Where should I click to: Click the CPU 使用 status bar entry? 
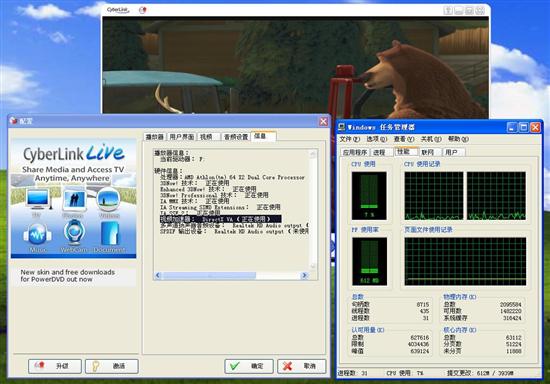(x=405, y=373)
